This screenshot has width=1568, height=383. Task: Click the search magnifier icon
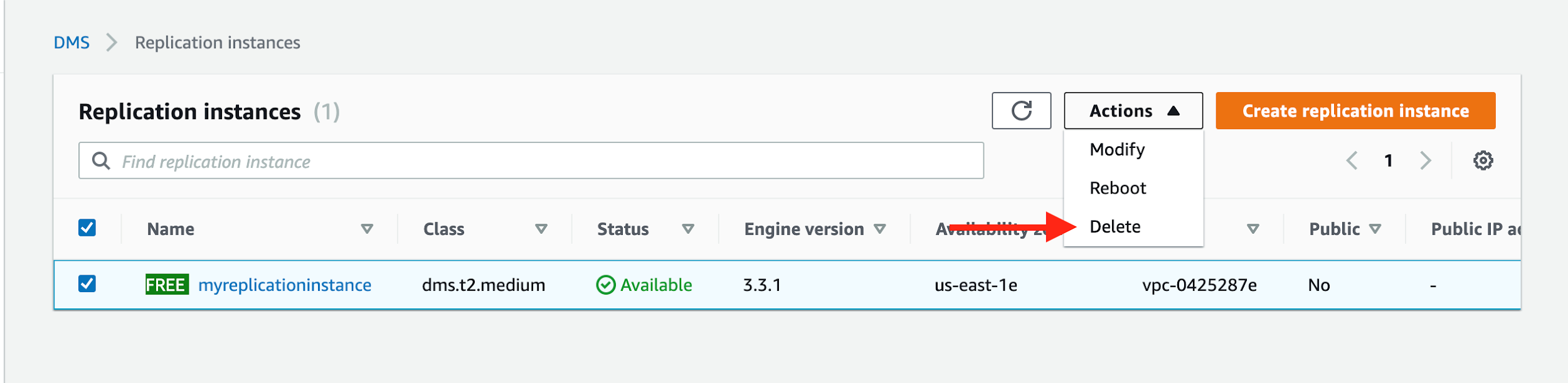[101, 161]
